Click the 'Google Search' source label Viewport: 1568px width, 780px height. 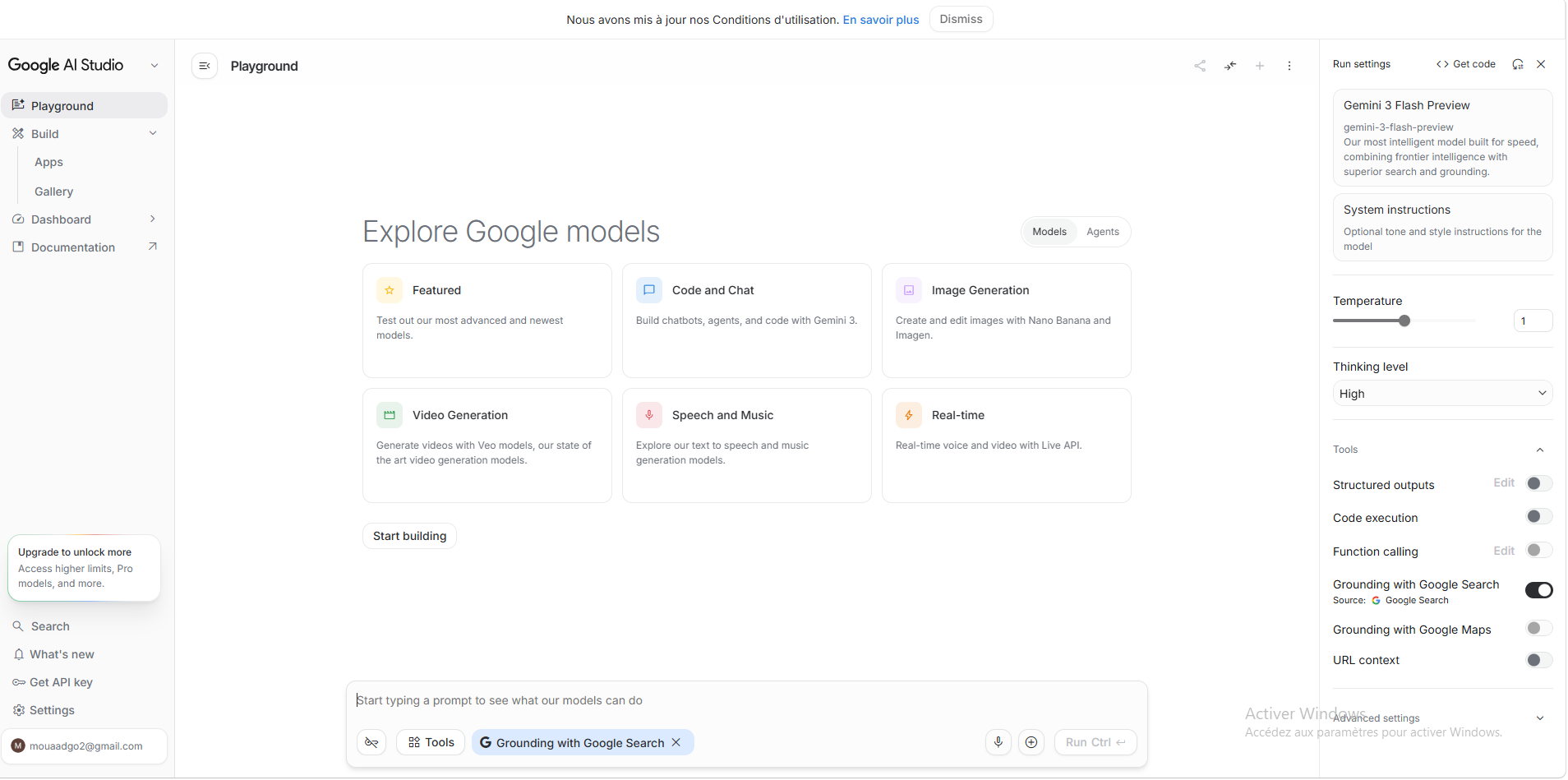click(1417, 600)
